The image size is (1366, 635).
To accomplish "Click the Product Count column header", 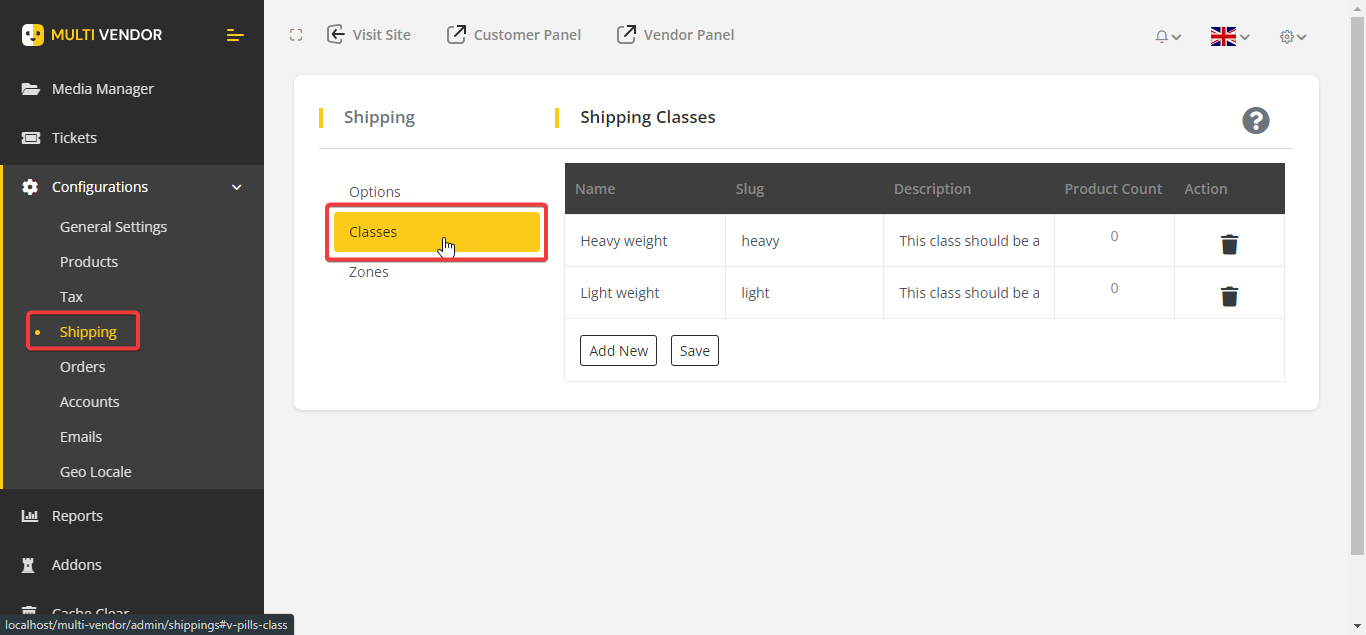I will point(1113,188).
